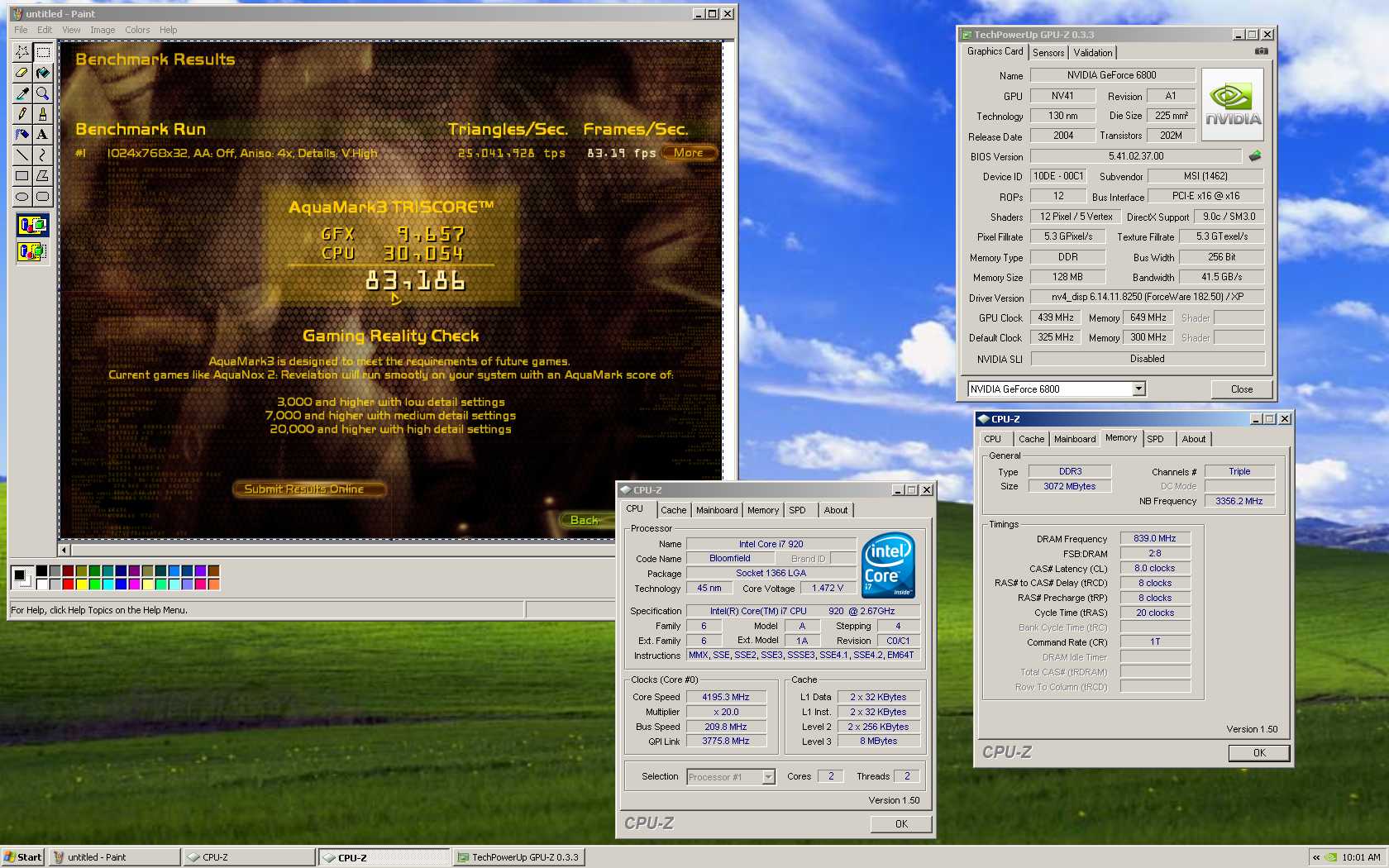Screen dimensions: 1389x868
Task: Choose the Eraser tool in Paint
Action: pos(22,73)
